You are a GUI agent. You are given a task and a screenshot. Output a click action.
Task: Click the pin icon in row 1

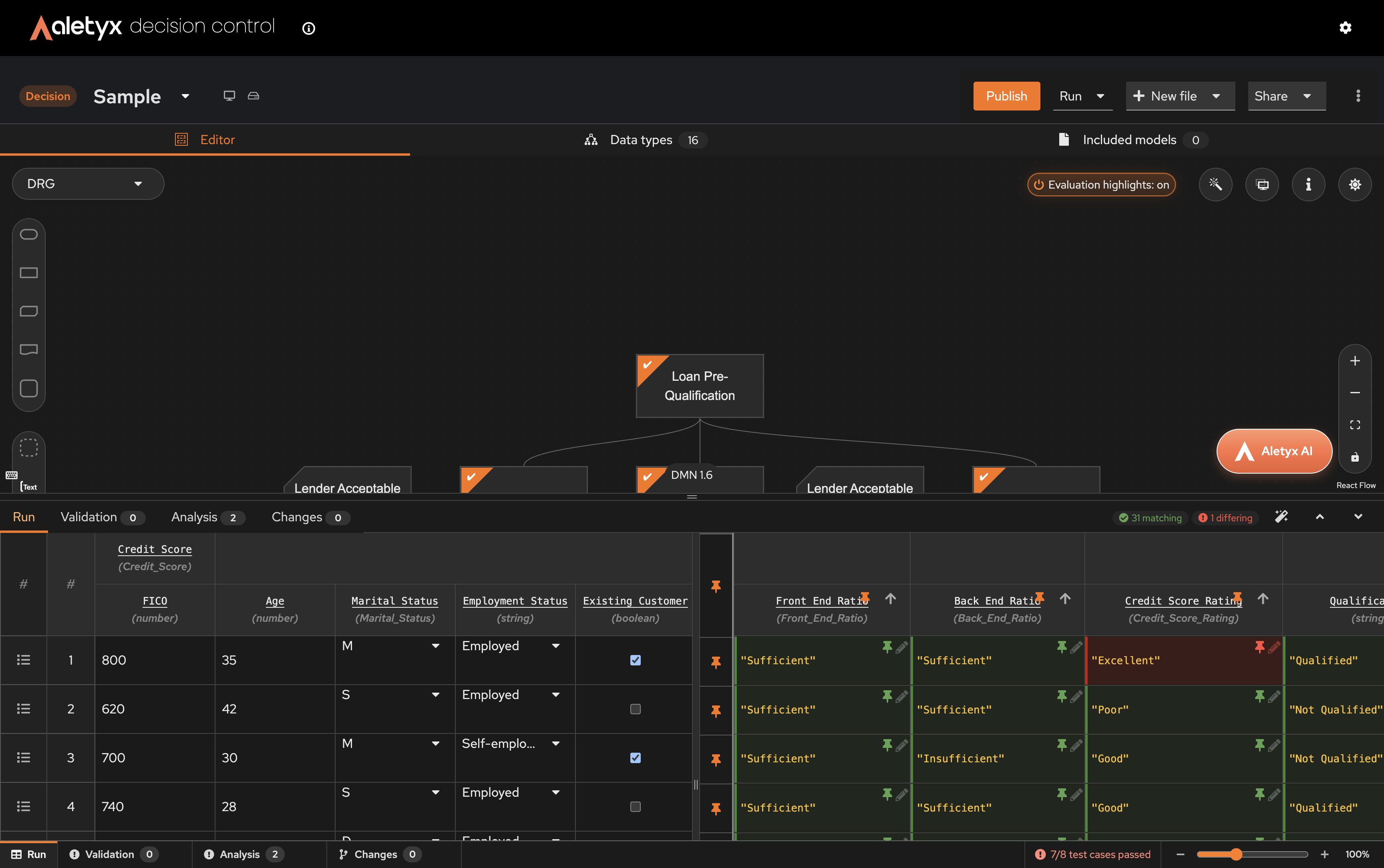click(x=716, y=662)
